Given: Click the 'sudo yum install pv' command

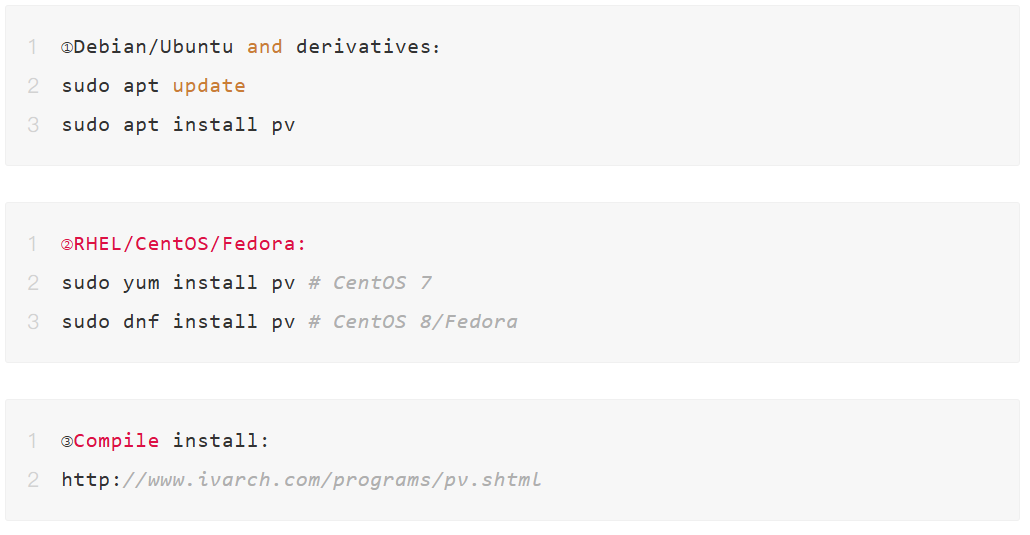Looking at the screenshot, I should coord(178,283).
